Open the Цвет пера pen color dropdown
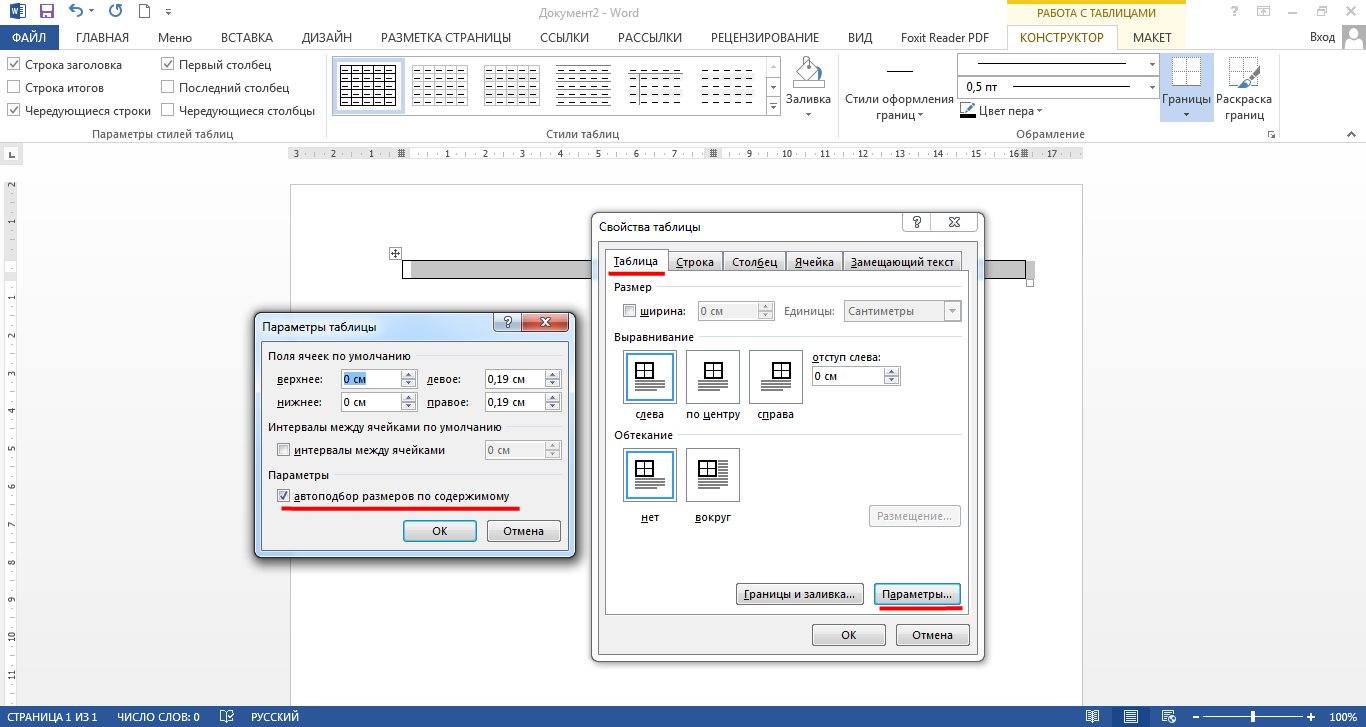This screenshot has width=1366, height=727. click(x=1040, y=111)
